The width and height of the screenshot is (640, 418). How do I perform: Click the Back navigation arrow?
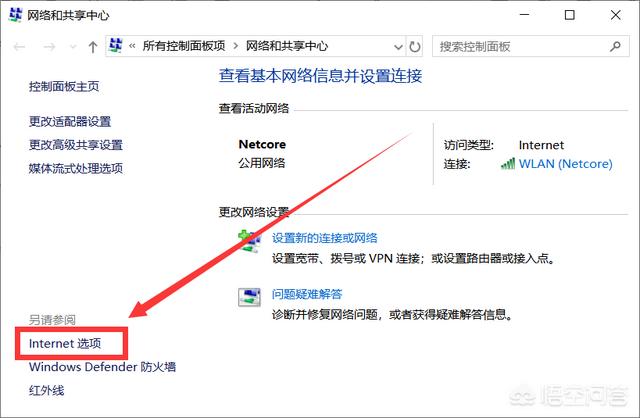[x=19, y=47]
